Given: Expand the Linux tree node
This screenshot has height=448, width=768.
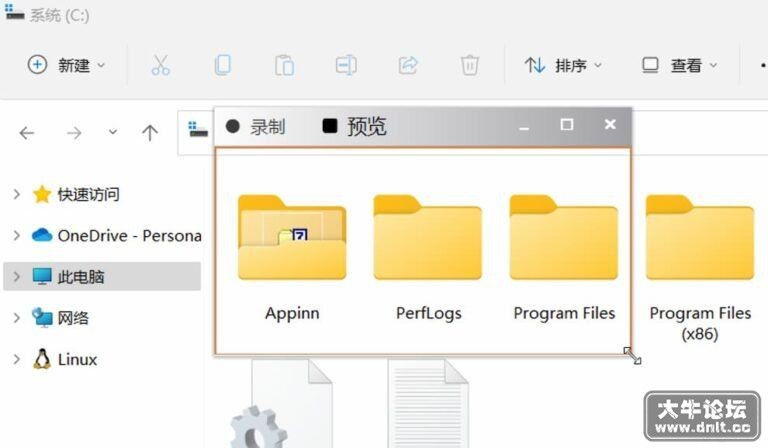Looking at the screenshot, I should 17,359.
